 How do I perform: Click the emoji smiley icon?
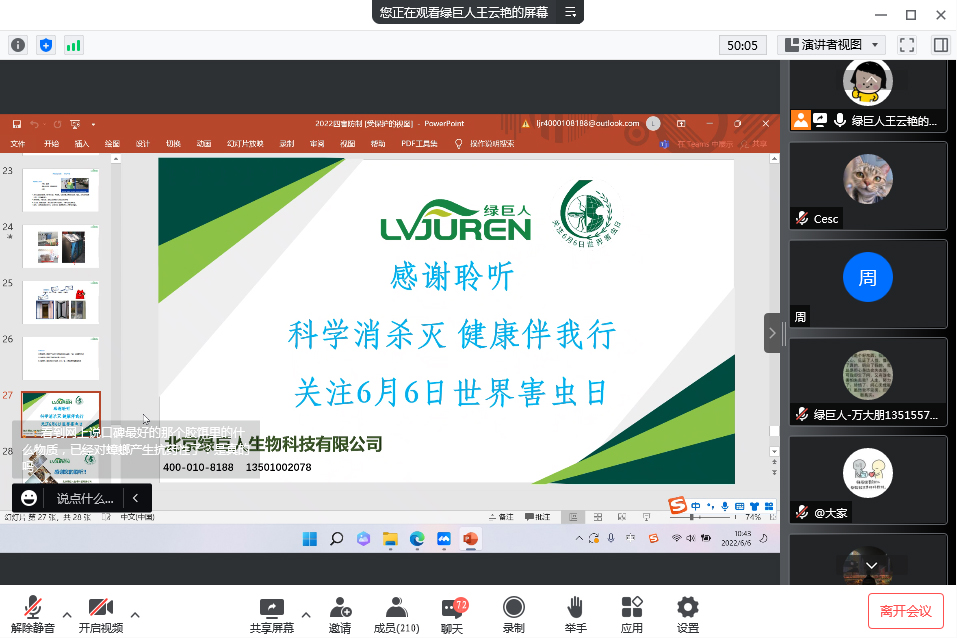point(29,497)
